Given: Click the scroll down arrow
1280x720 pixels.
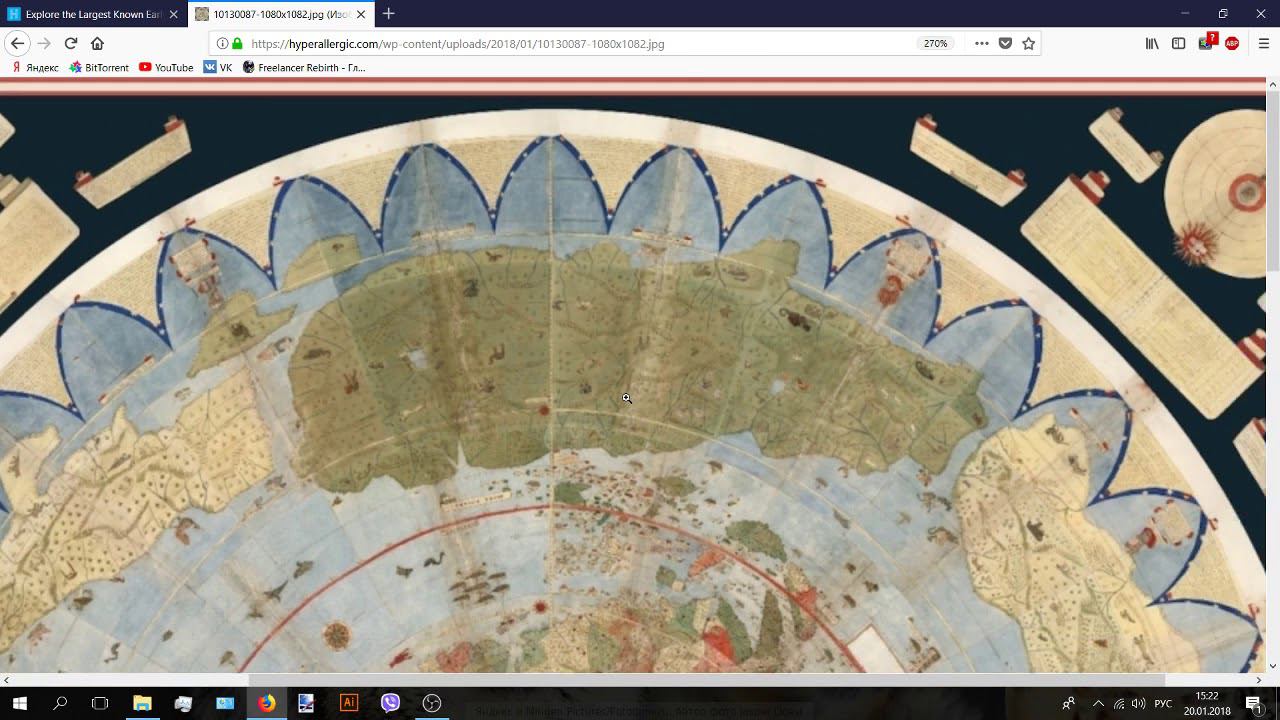Looking at the screenshot, I should 1273,665.
